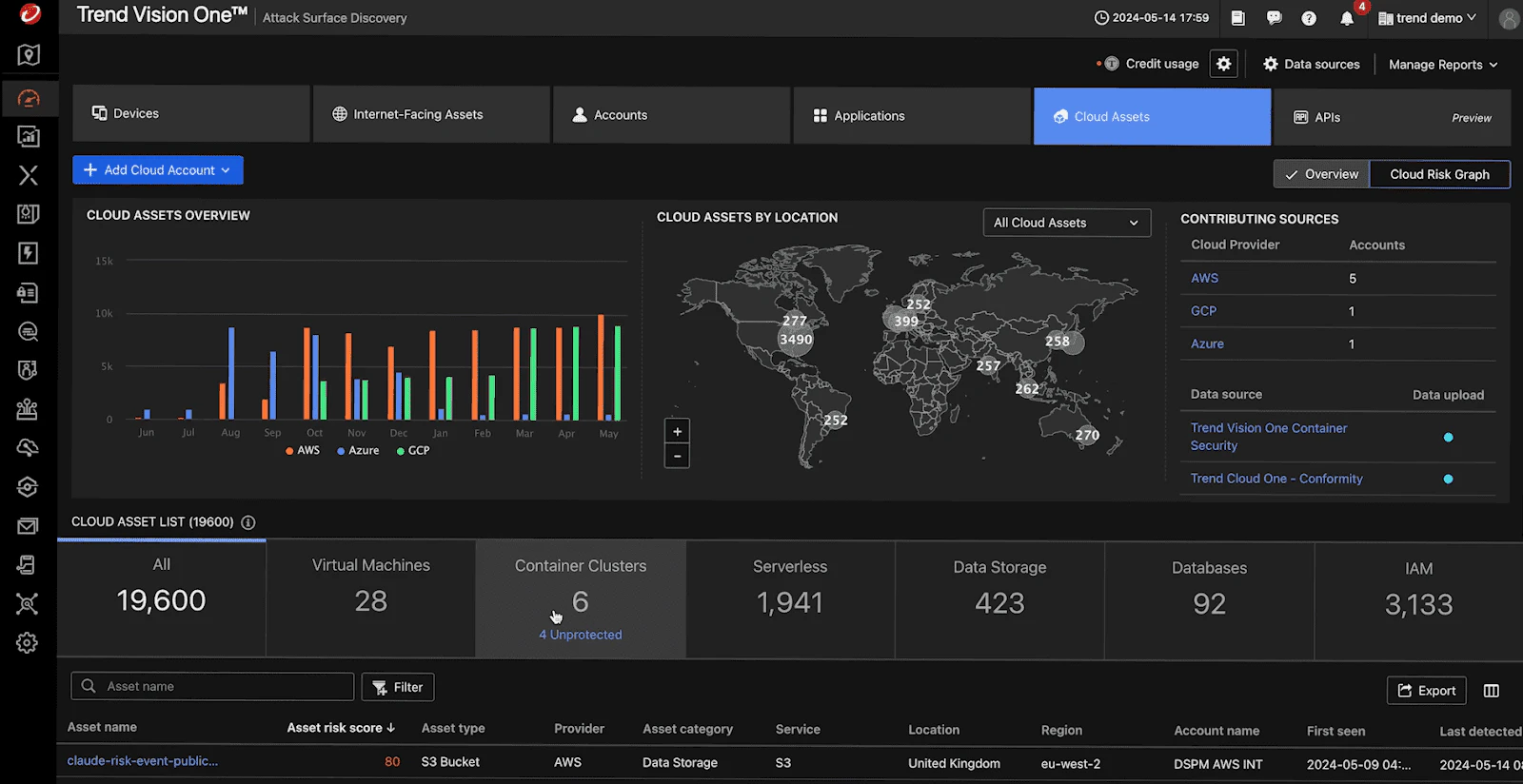The image size is (1523, 784).
Task: Click the clock icon by timestamp
Action: [1101, 18]
